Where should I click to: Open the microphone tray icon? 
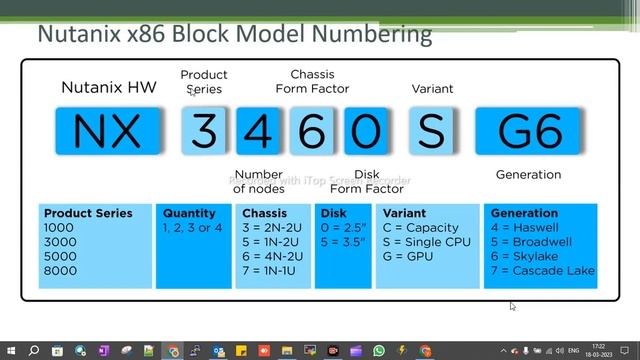526,351
